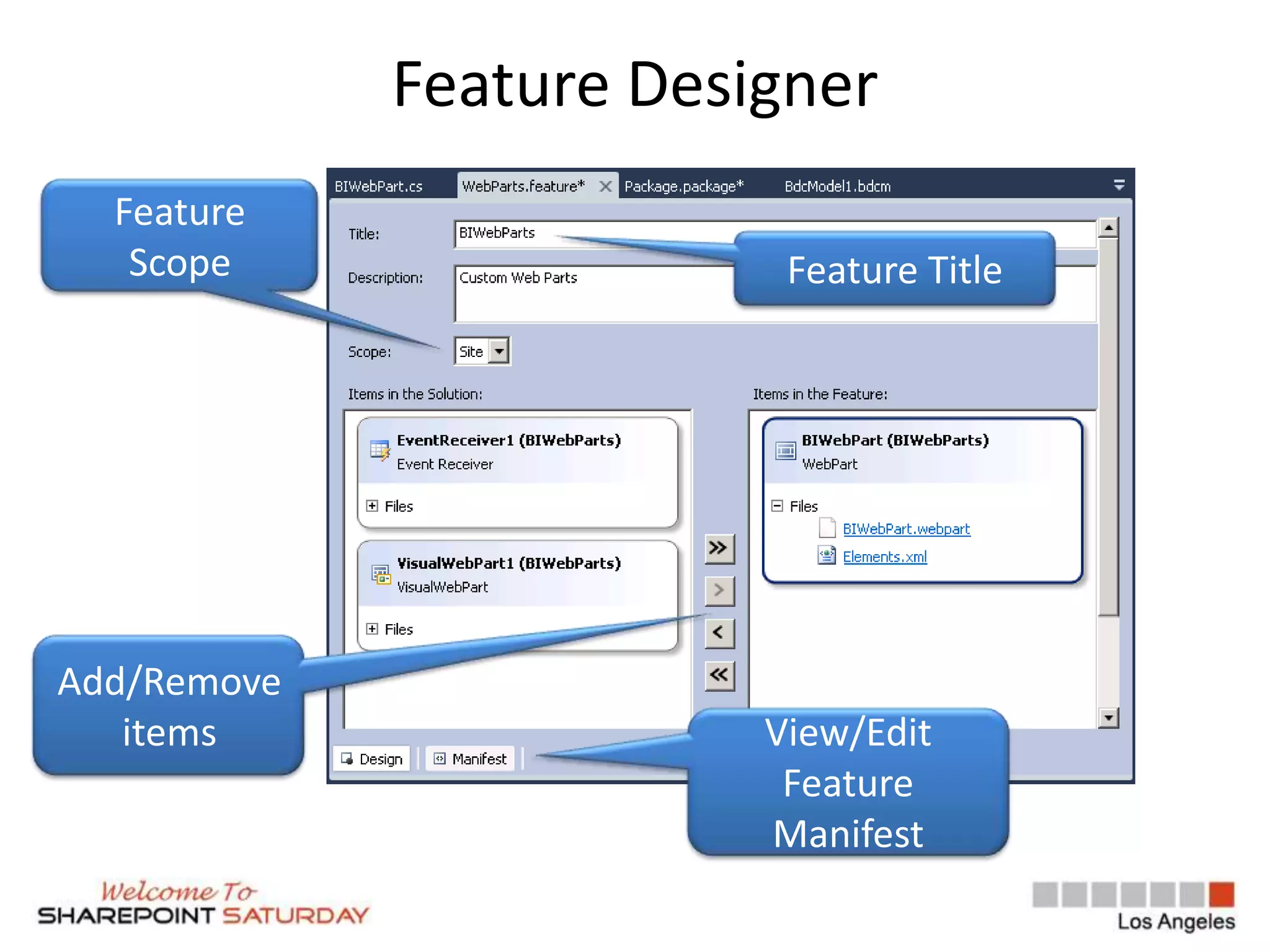Click the BIWebPart web part icon

786,451
